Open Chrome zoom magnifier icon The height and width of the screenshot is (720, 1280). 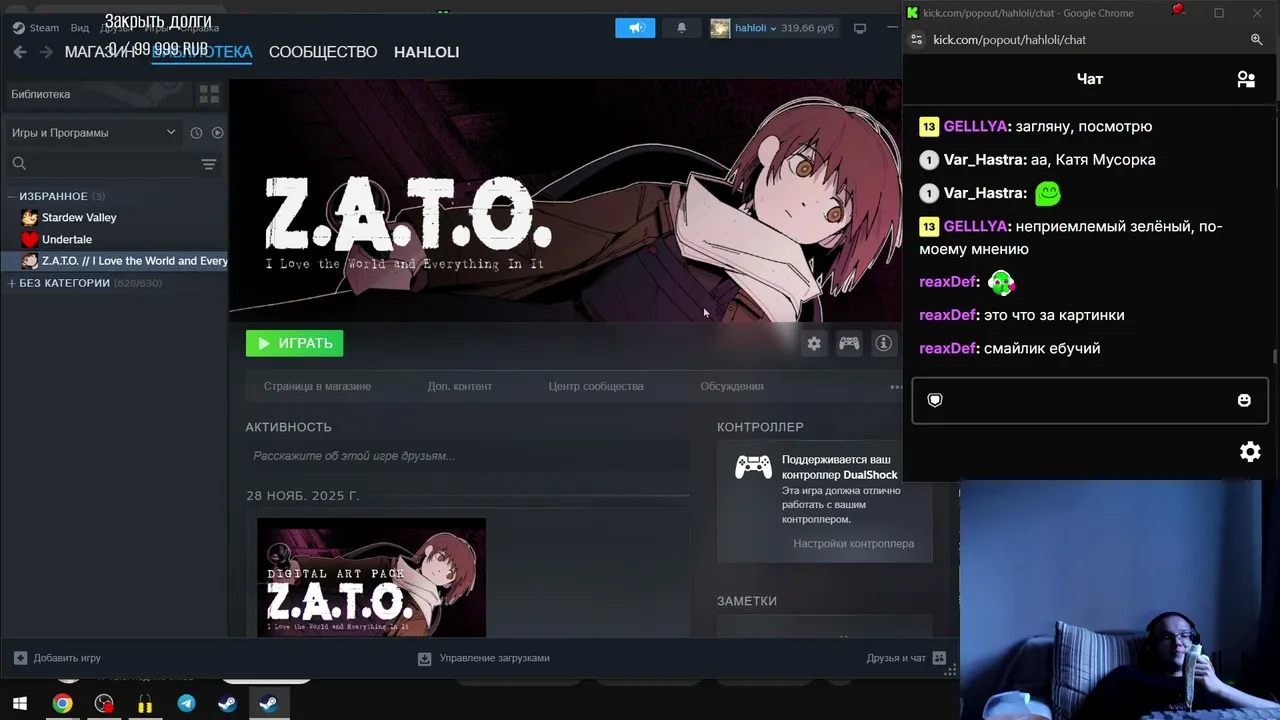point(1257,40)
